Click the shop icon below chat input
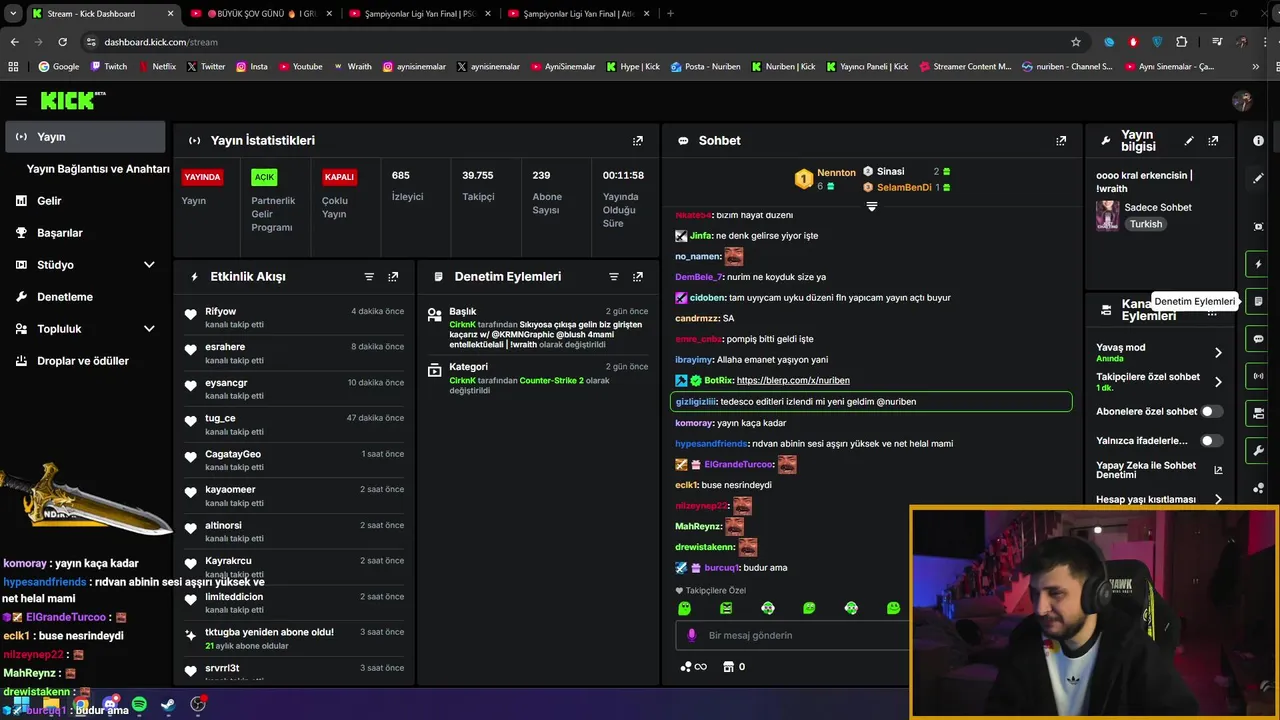The width and height of the screenshot is (1280, 720). pos(728,667)
